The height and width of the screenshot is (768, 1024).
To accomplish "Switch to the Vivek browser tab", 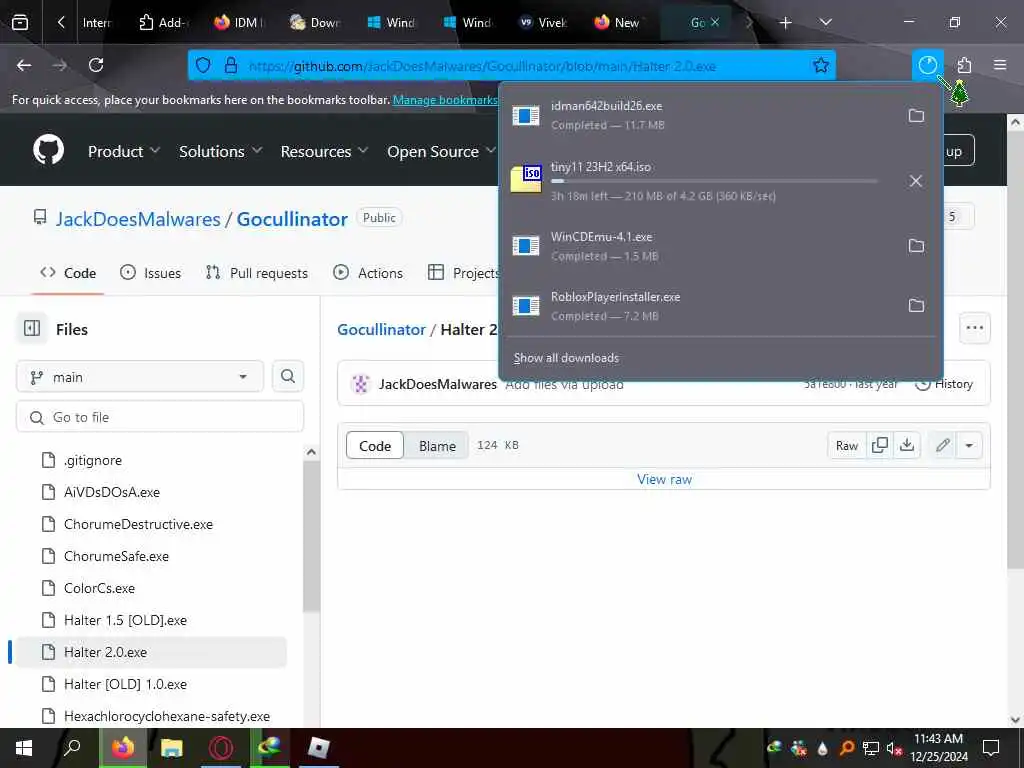I will click(543, 23).
